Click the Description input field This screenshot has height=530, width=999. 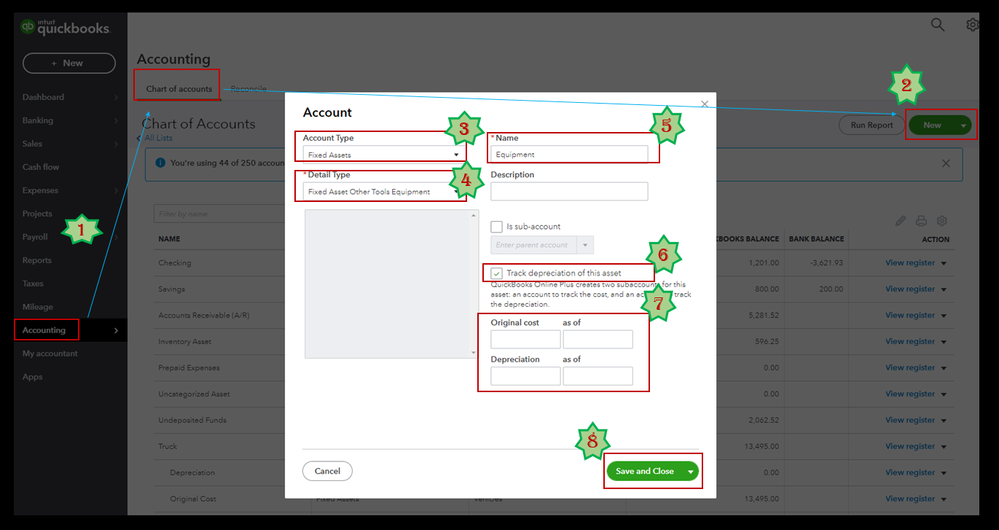[569, 191]
